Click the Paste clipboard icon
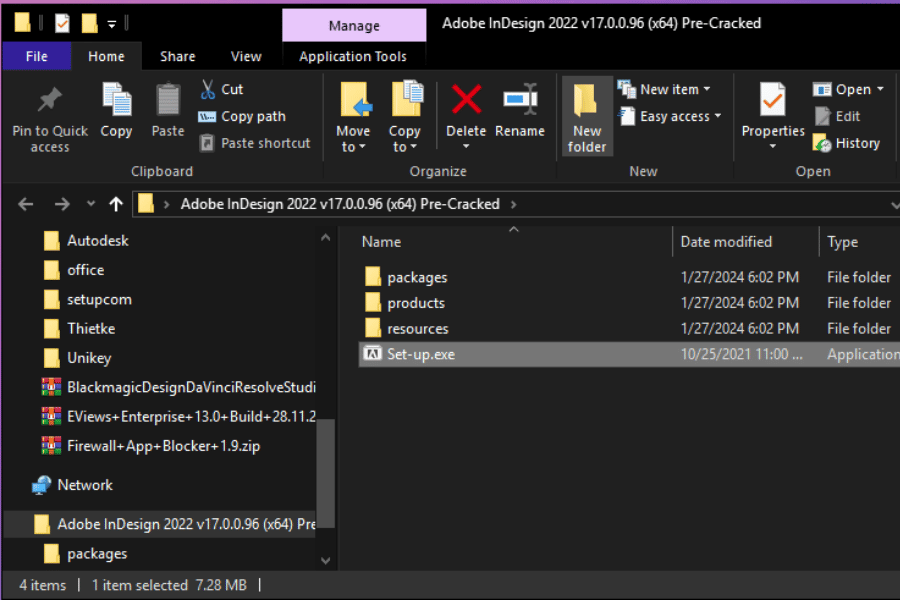 [x=168, y=101]
